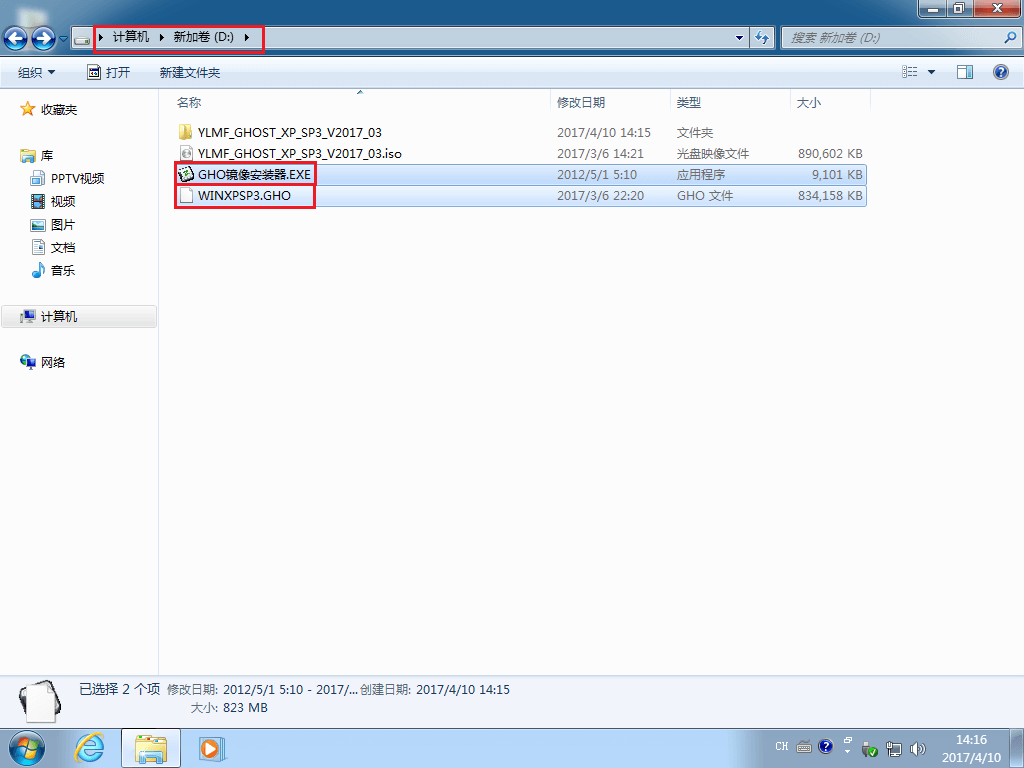
Task: Open the Help question mark icon
Action: [1000, 72]
